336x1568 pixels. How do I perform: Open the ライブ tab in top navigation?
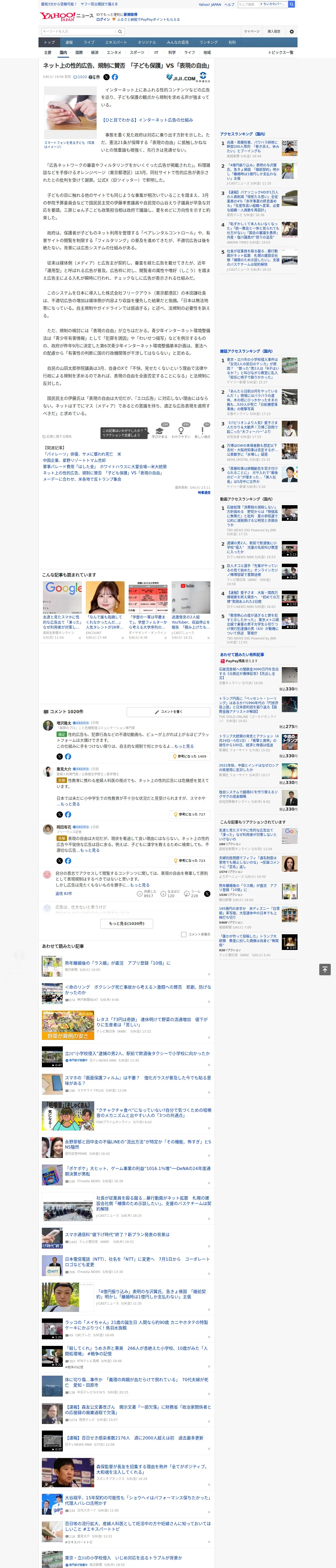pyautogui.click(x=89, y=43)
